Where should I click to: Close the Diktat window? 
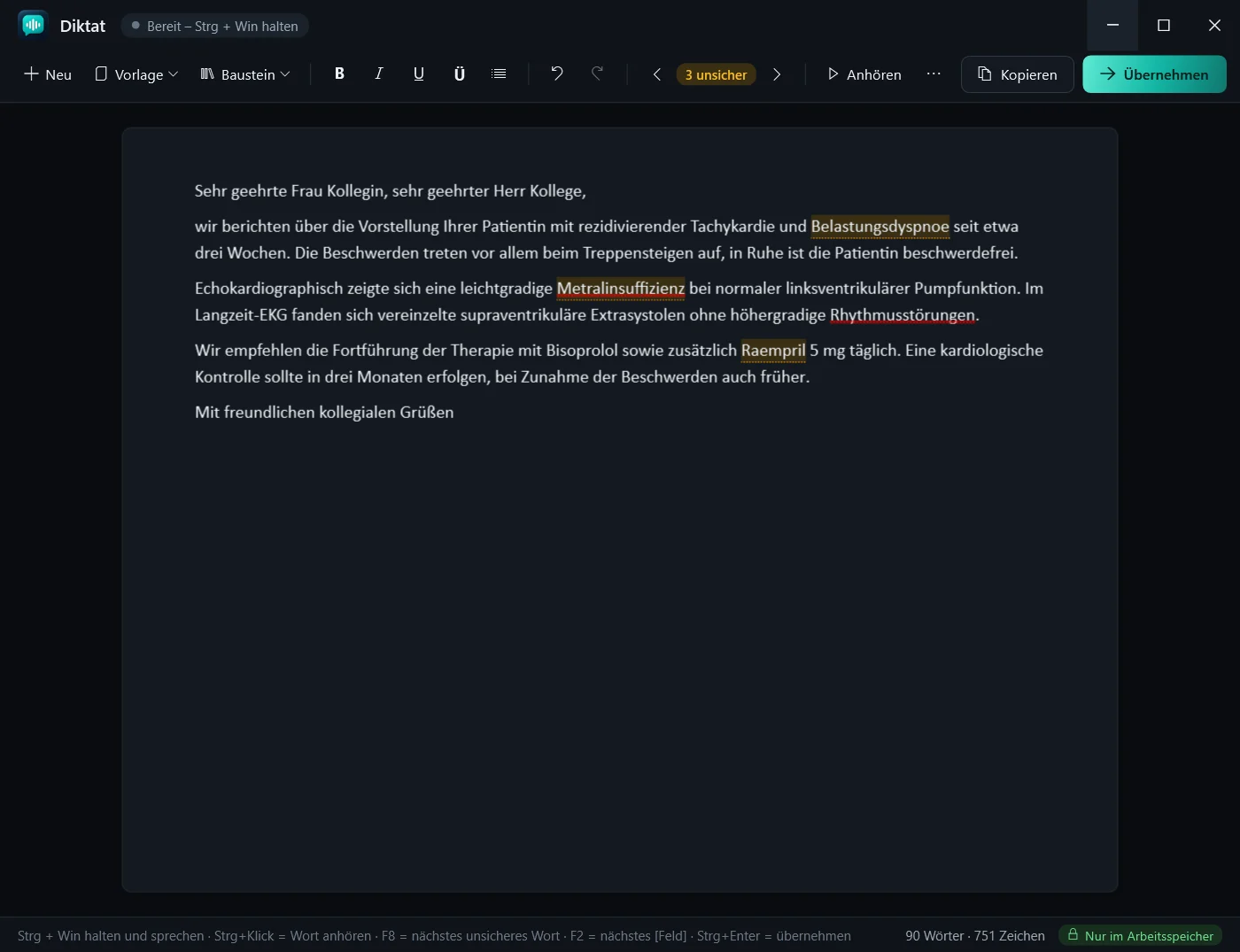pos(1214,25)
